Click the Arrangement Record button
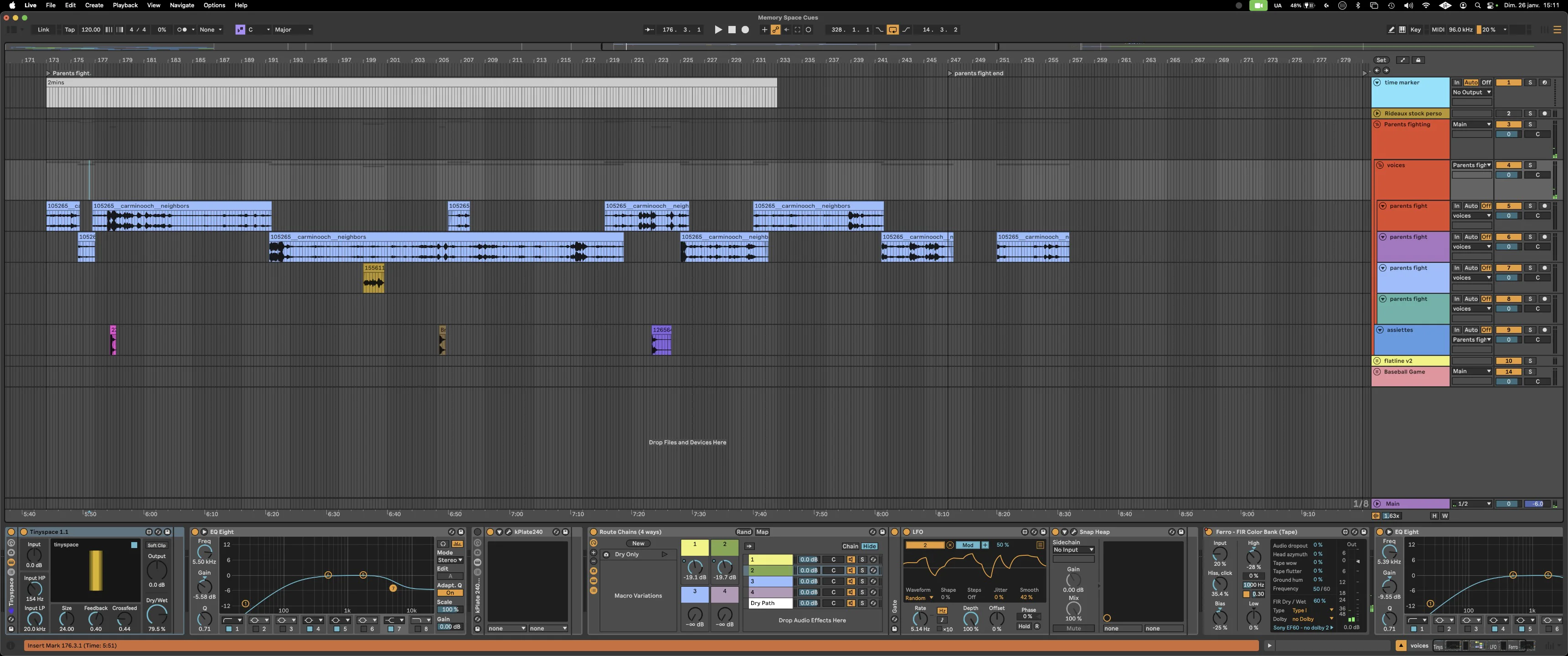 pyautogui.click(x=744, y=29)
